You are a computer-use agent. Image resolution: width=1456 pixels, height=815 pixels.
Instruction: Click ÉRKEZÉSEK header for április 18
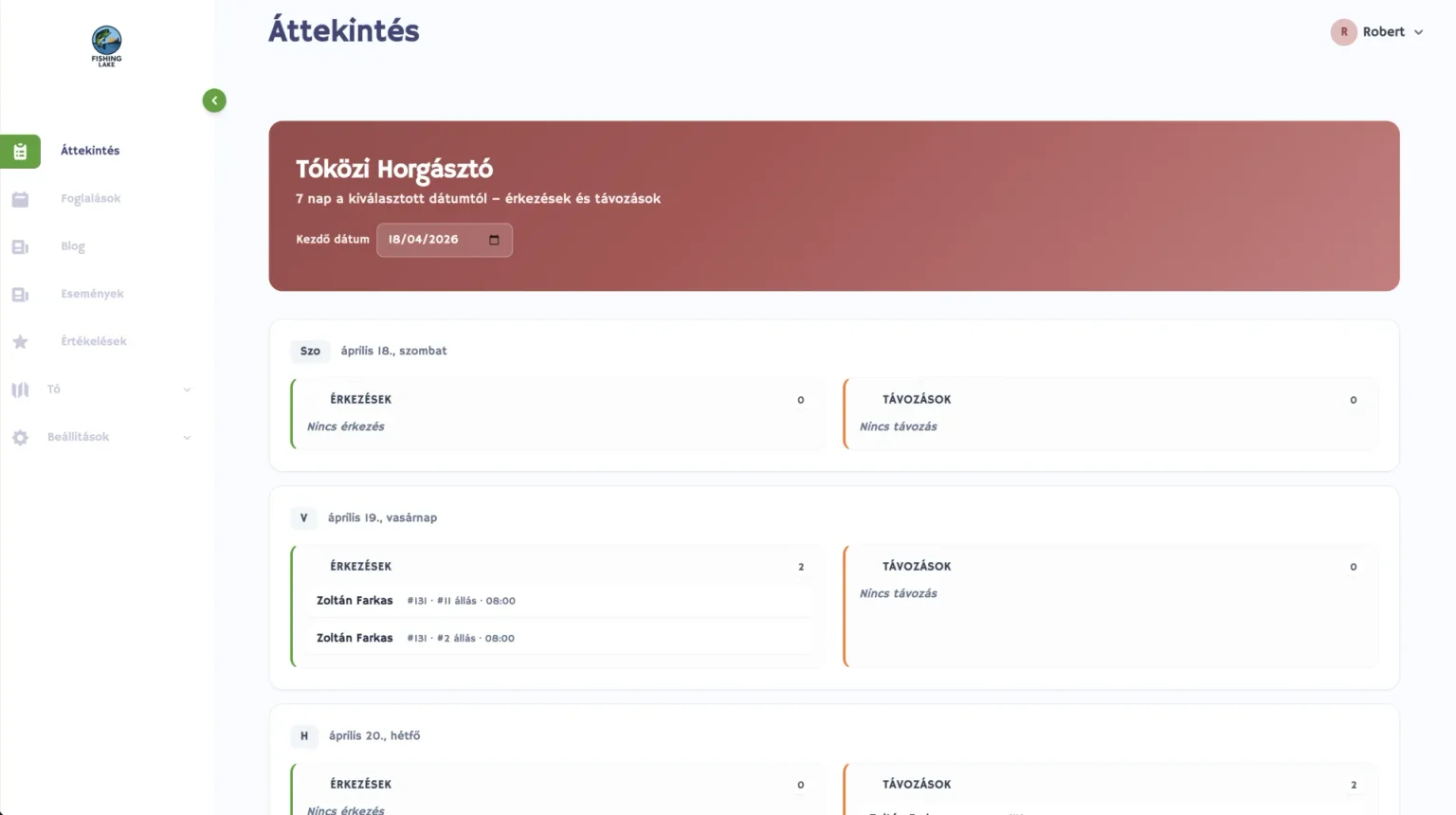[x=360, y=400]
